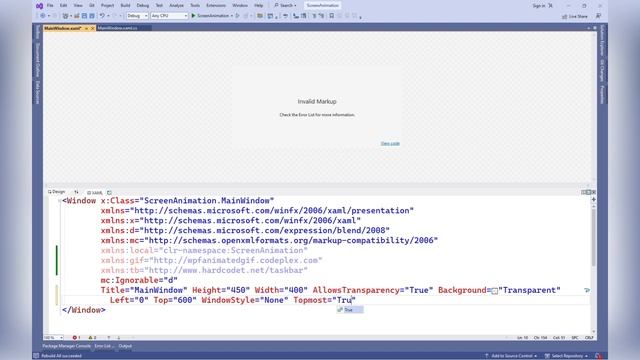Click the closing </Window> tag

[x=84, y=310]
